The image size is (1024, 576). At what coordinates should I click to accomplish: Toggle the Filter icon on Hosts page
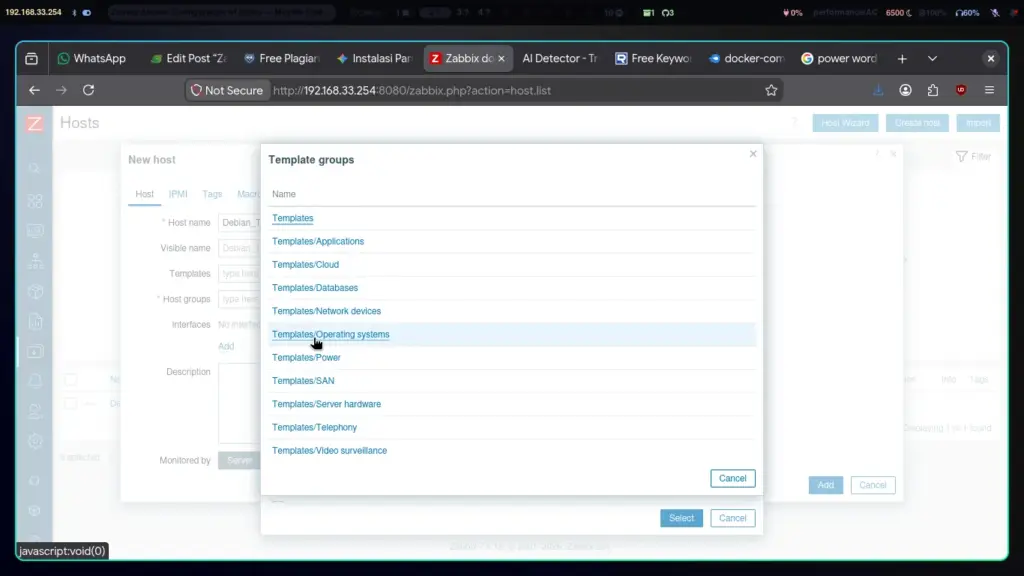coord(973,157)
